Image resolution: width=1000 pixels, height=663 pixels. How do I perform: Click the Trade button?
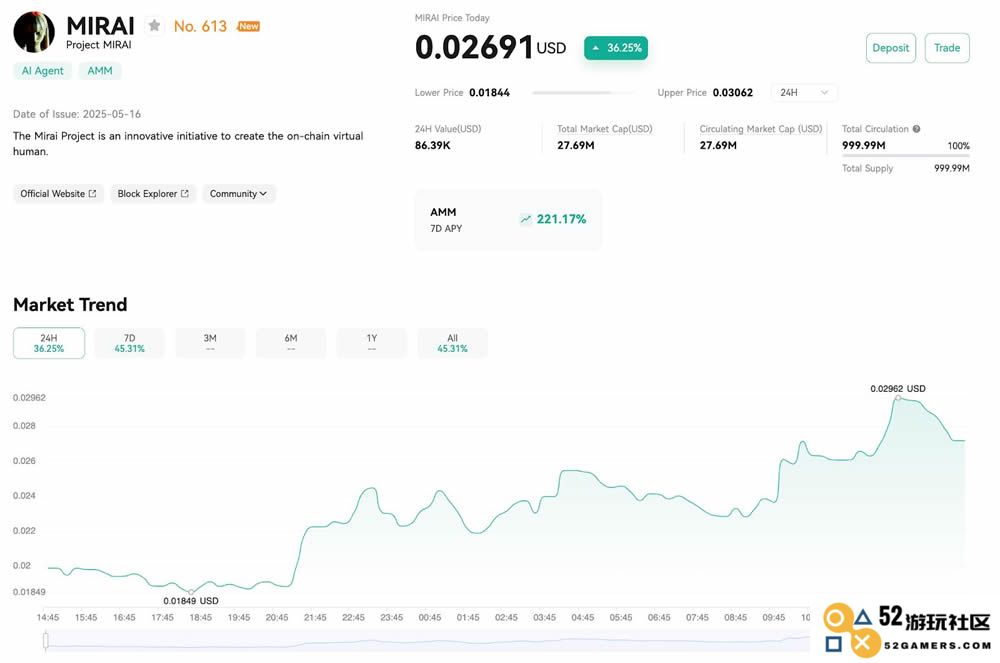pyautogui.click(x=947, y=48)
